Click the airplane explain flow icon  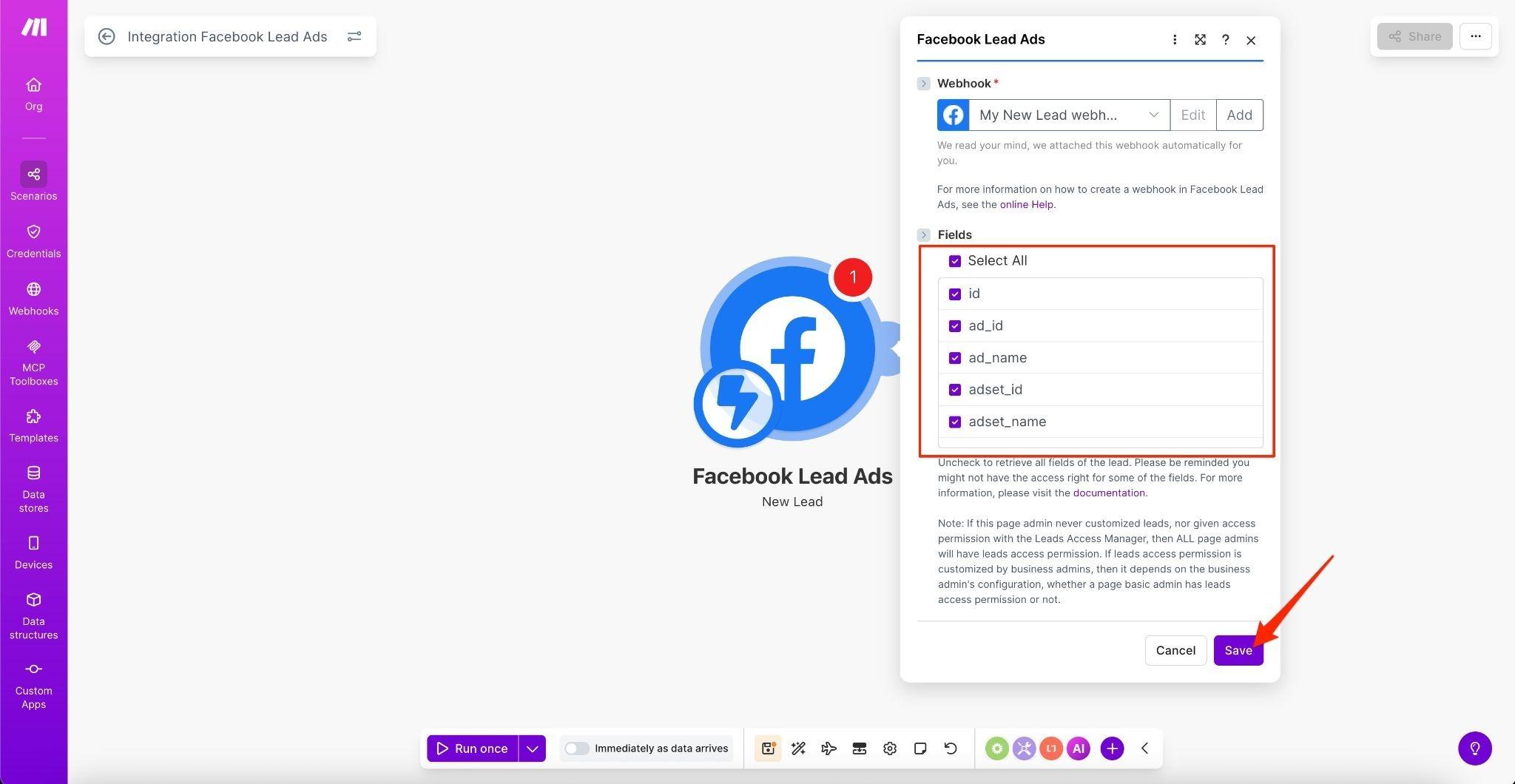[829, 748]
